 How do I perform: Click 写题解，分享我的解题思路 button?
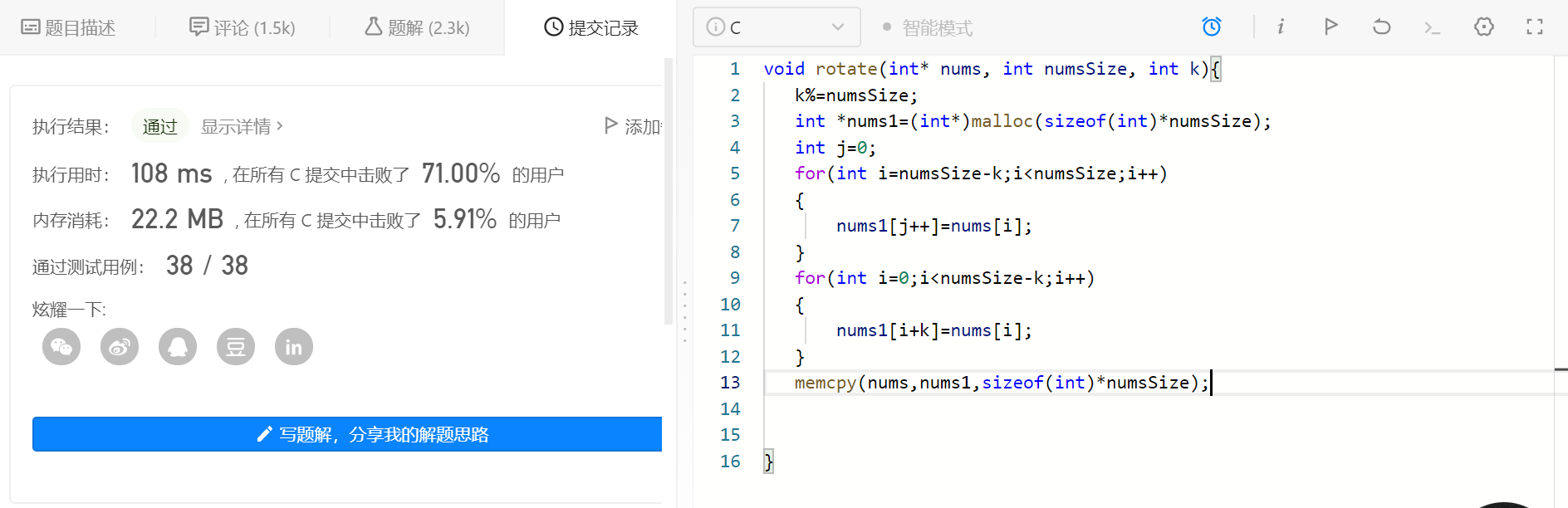click(347, 434)
